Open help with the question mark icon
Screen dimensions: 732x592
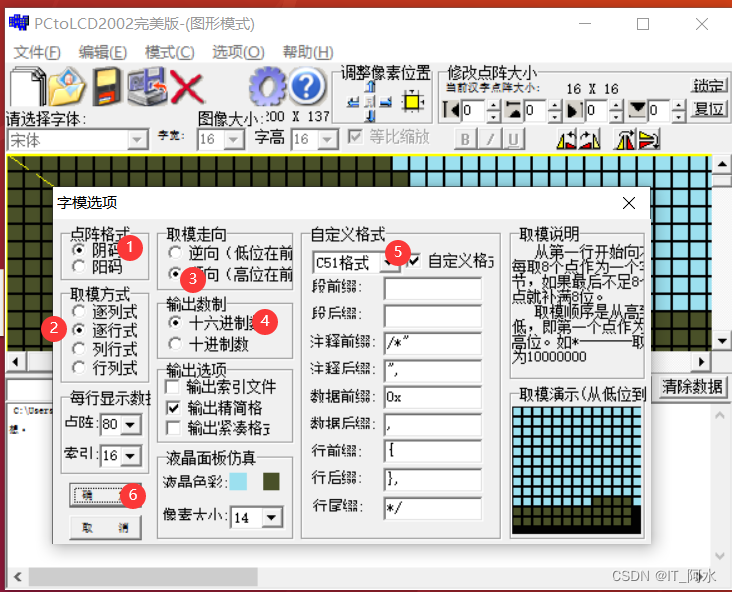(307, 86)
